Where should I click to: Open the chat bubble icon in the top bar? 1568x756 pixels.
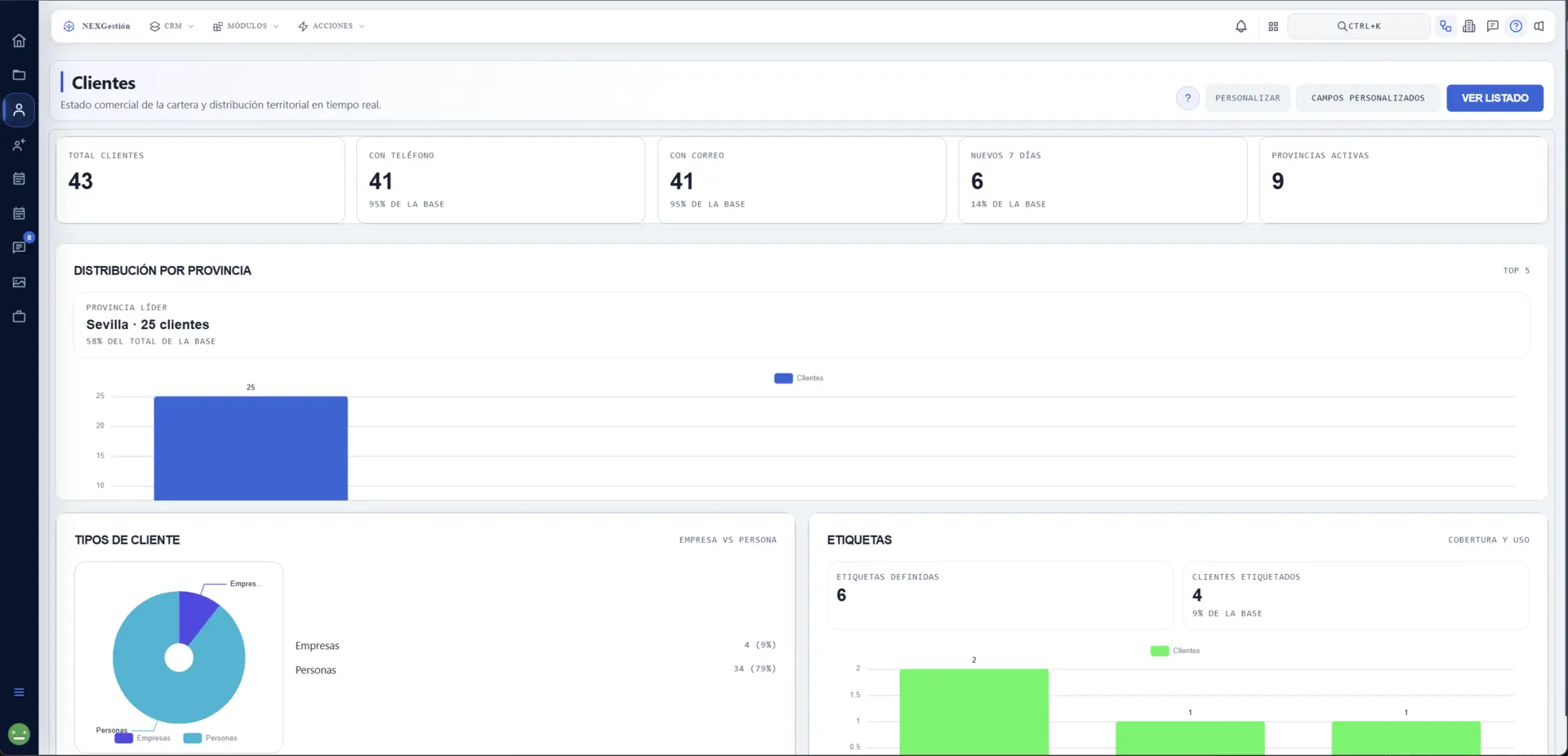1493,26
